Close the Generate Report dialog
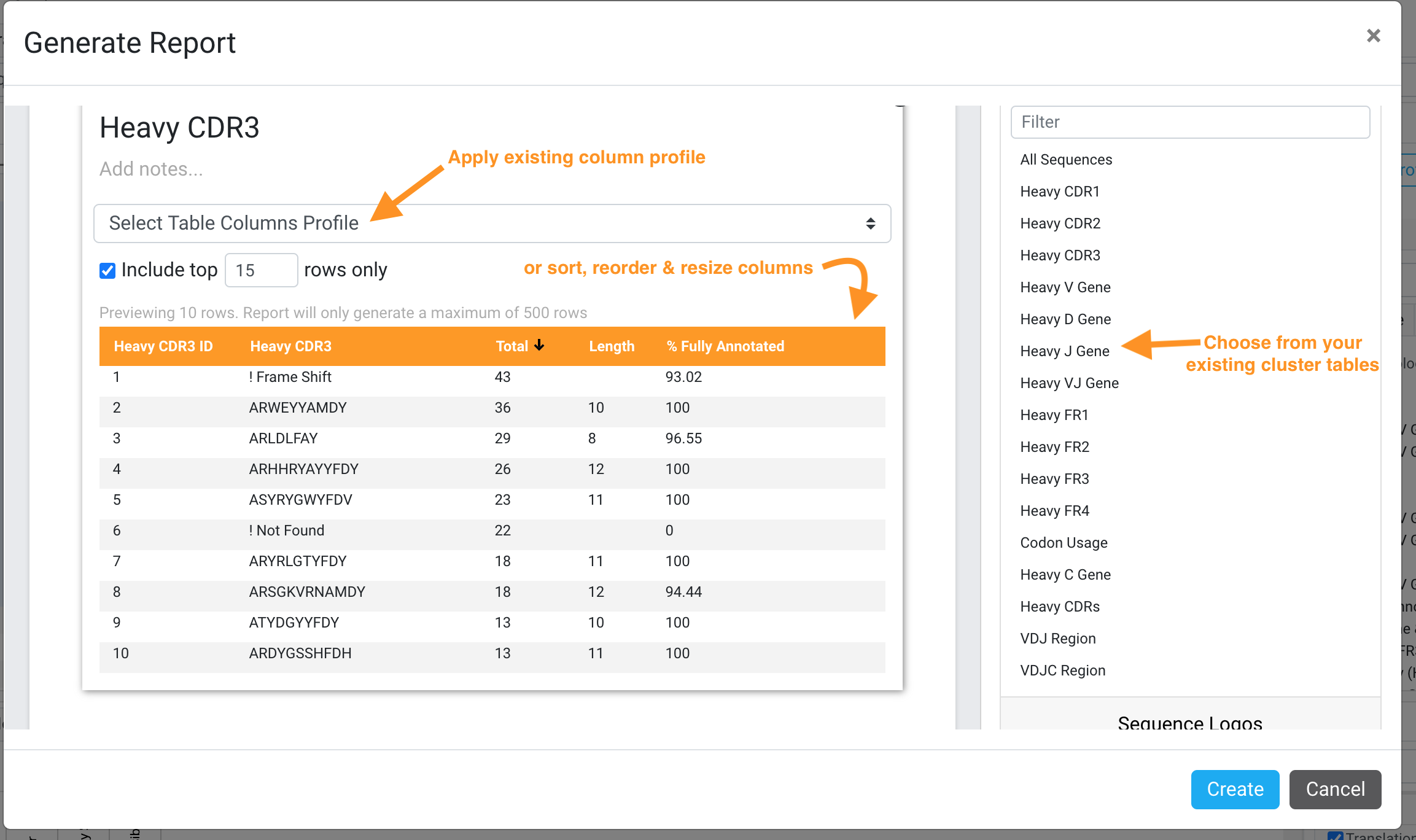 pos(1374,36)
